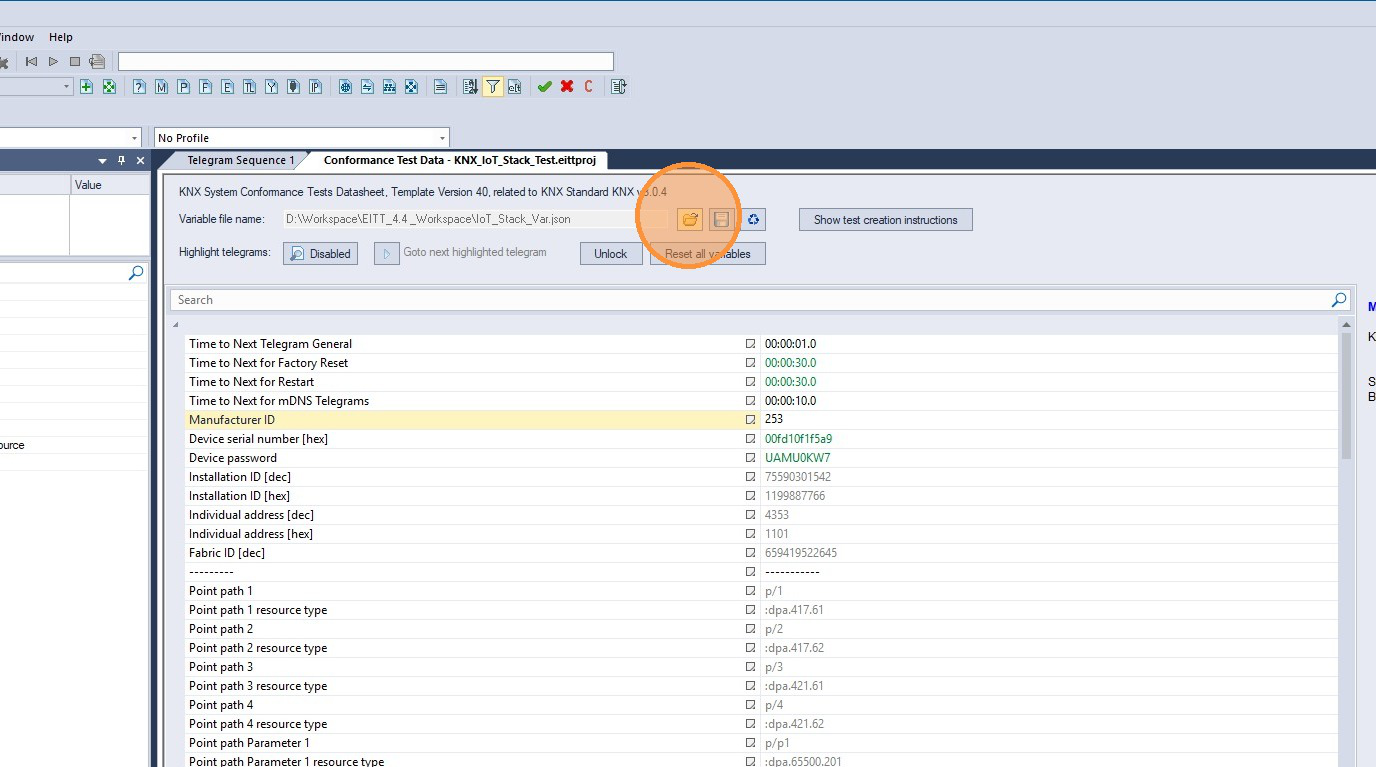1376x767 pixels.
Task: Open a variable file via folder icon
Action: (x=690, y=219)
